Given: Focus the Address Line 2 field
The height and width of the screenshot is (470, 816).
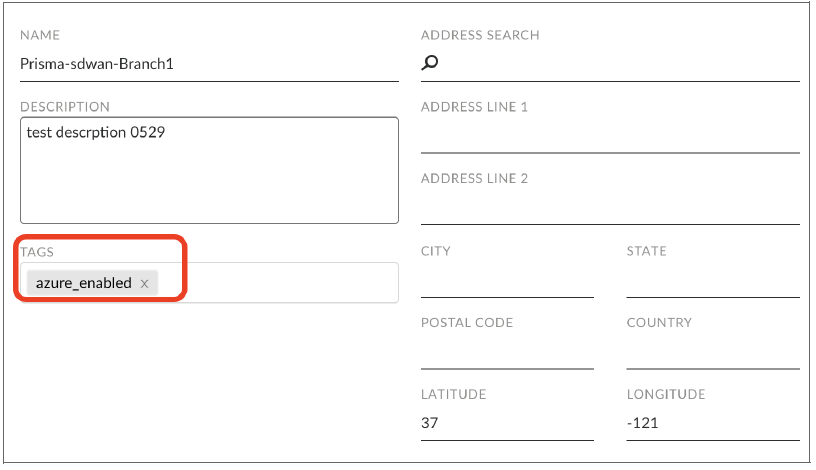Looking at the screenshot, I should coord(610,209).
